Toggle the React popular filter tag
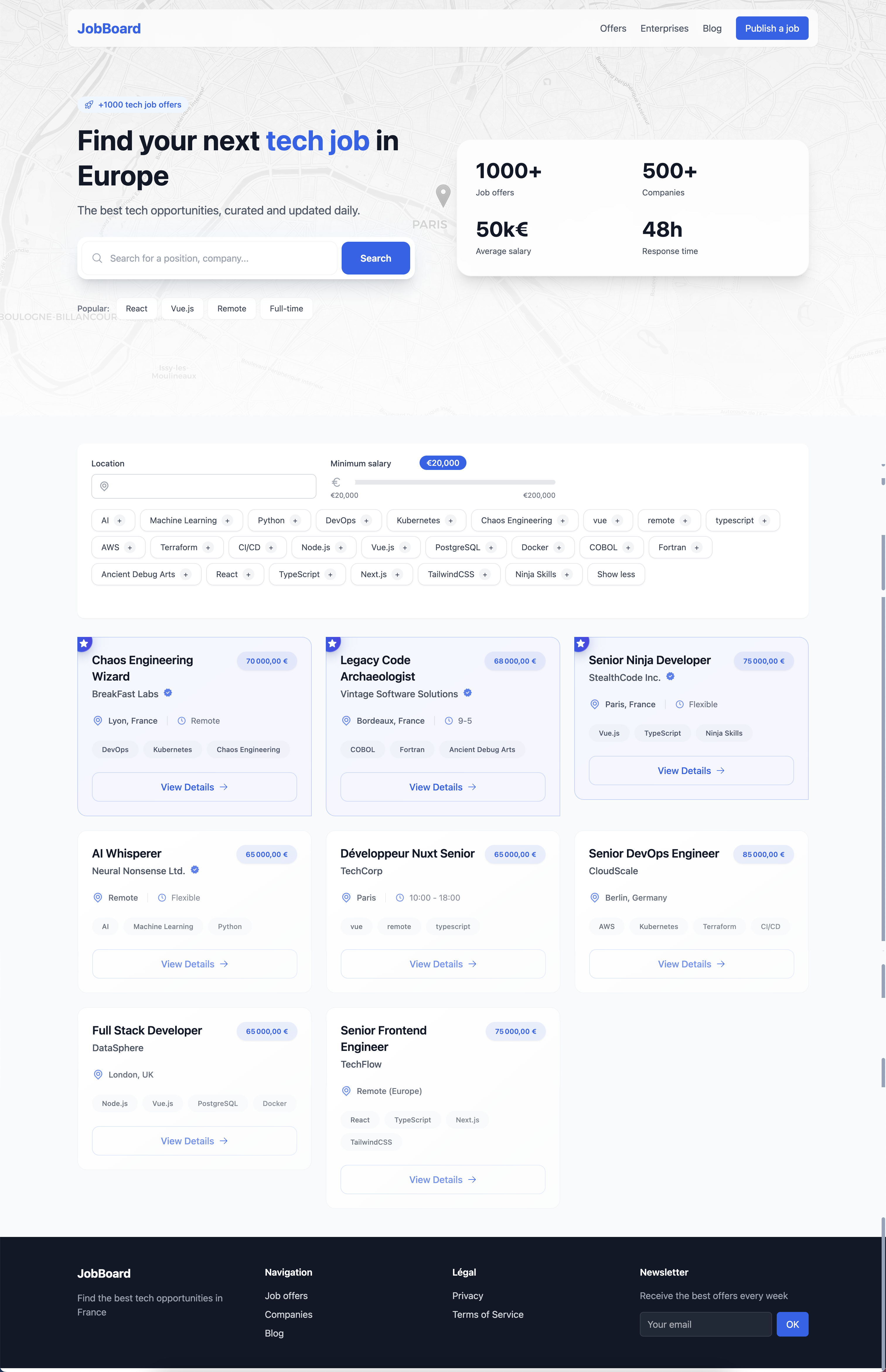The image size is (886, 1372). pos(137,308)
